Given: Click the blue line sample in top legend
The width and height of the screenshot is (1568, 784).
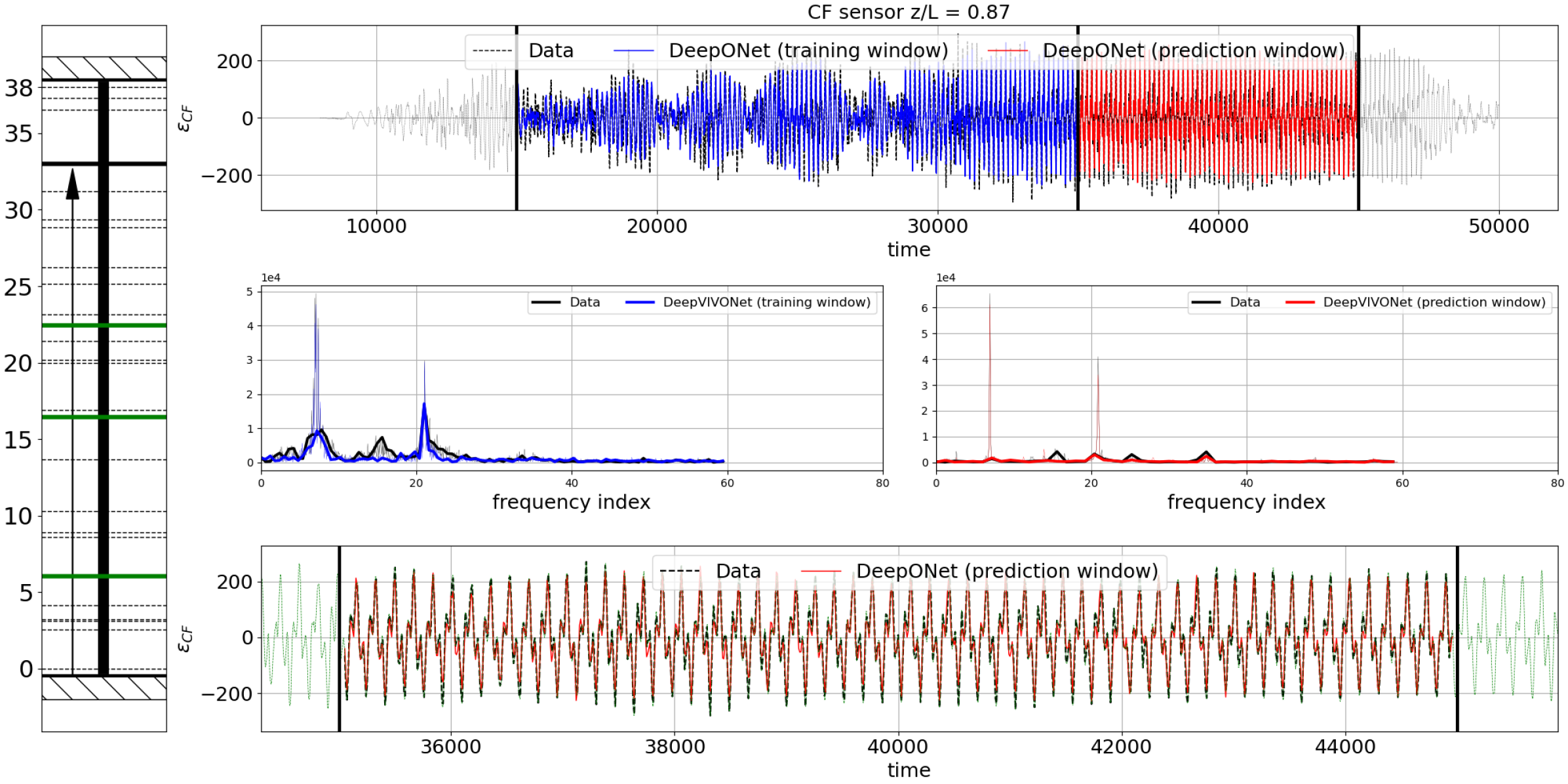Looking at the screenshot, I should [634, 50].
